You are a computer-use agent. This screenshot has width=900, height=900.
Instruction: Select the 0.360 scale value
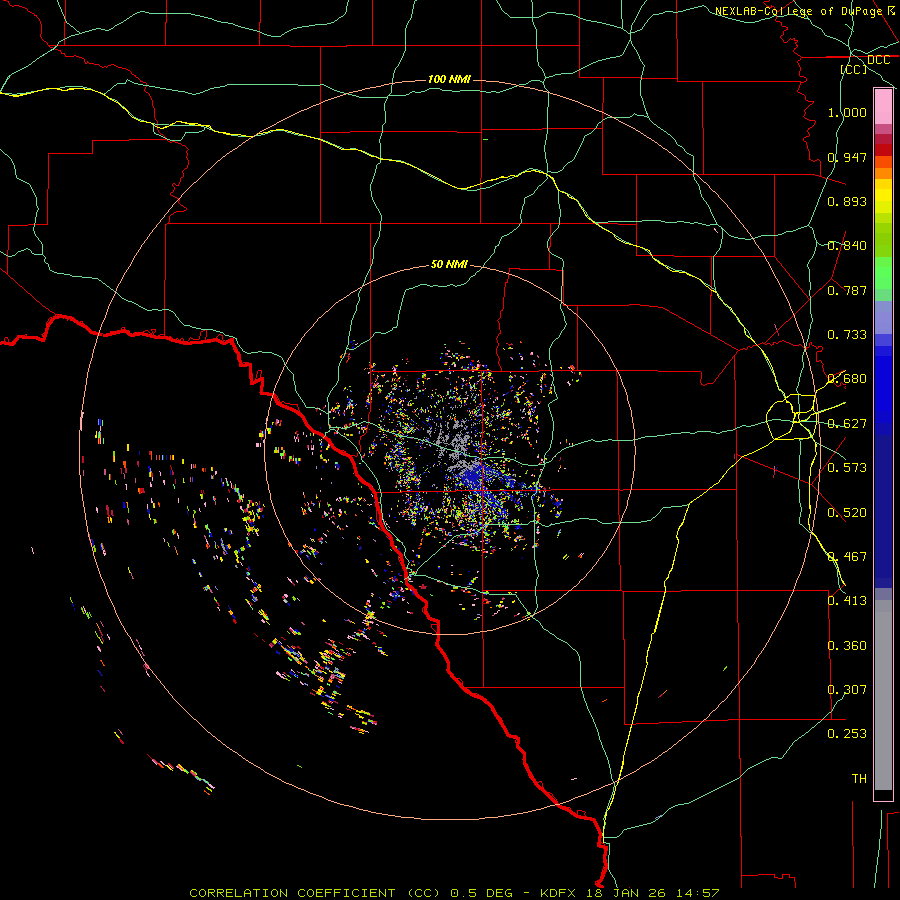point(847,646)
